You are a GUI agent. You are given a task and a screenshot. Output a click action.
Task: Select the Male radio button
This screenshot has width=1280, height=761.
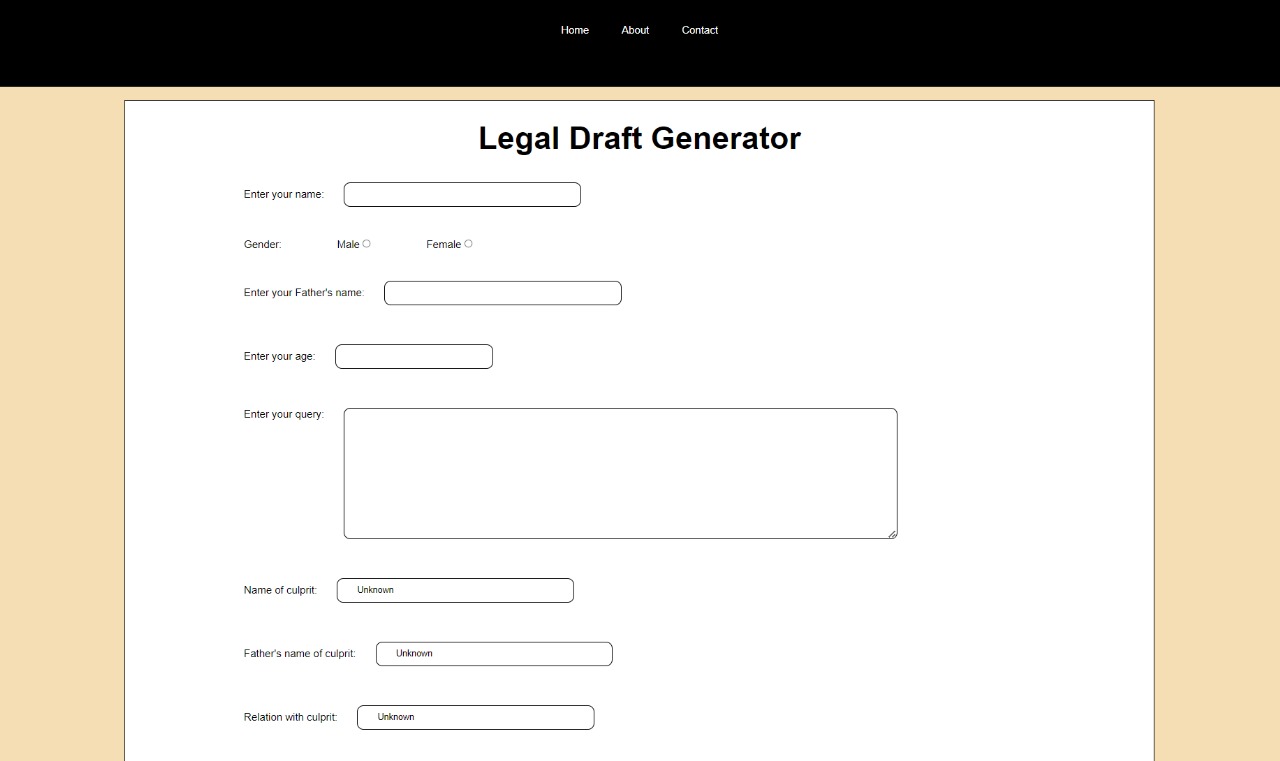coord(367,244)
